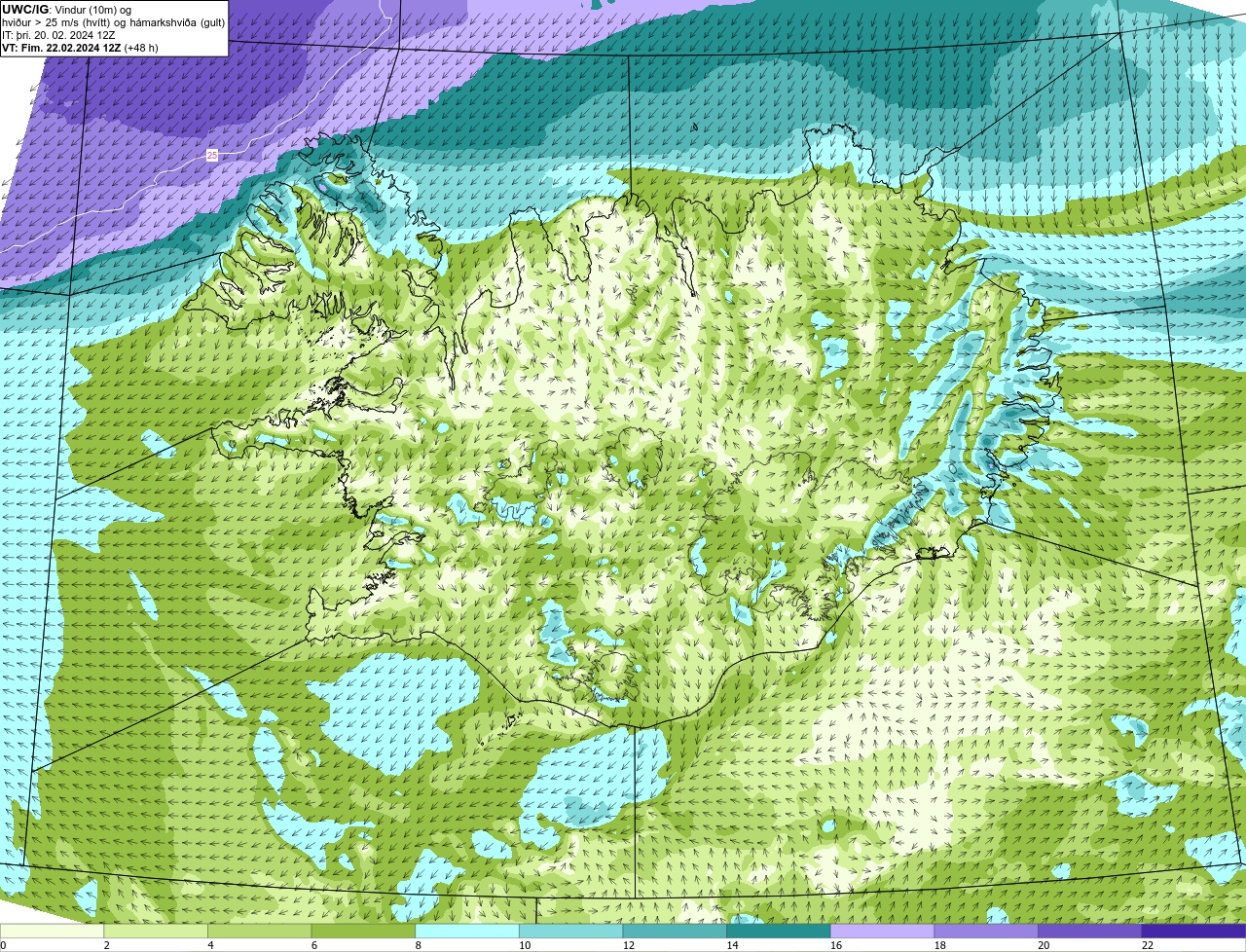This screenshot has width=1246, height=952.
Task: Select the dark teal swatch between 14 and 16
Action: tap(779, 932)
